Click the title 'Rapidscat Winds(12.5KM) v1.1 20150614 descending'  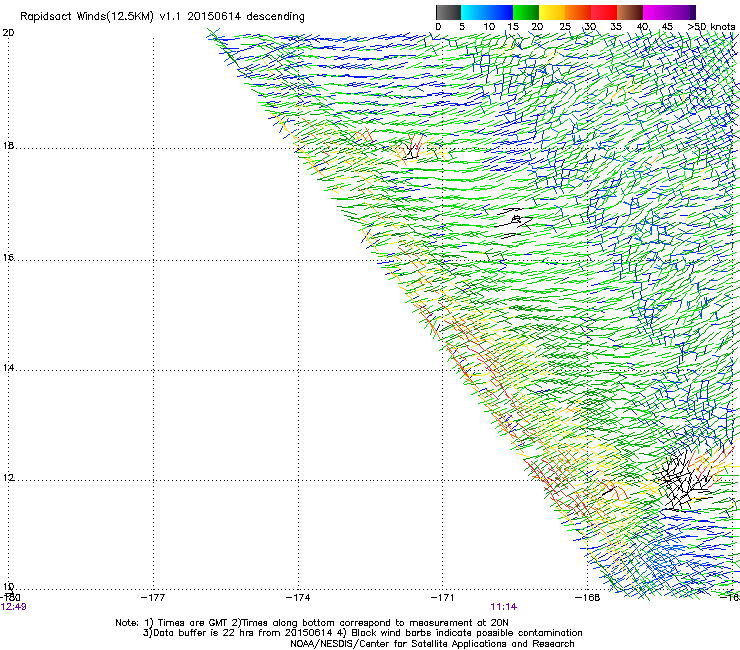pos(162,17)
